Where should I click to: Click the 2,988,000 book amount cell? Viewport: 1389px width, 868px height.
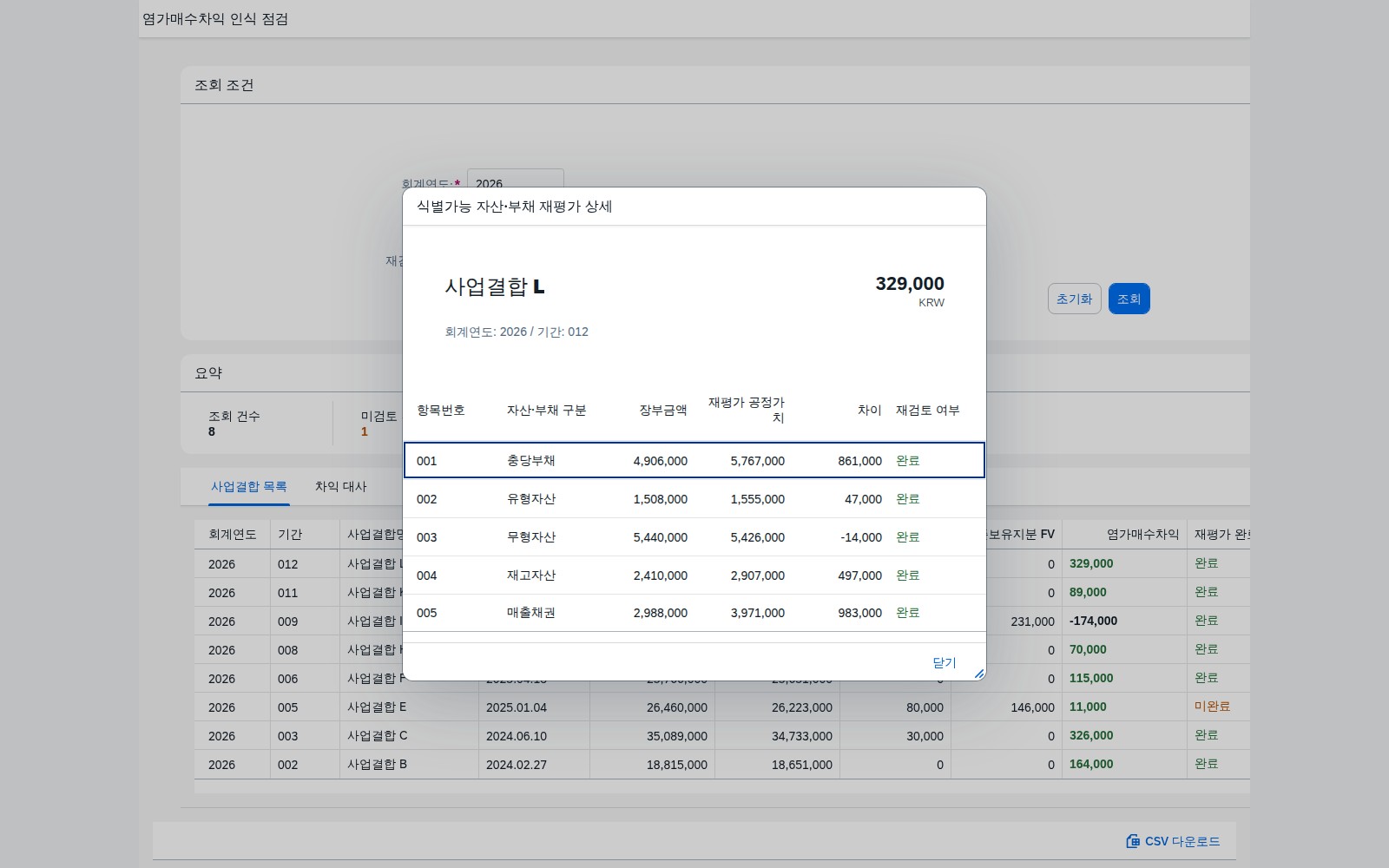[x=660, y=613]
